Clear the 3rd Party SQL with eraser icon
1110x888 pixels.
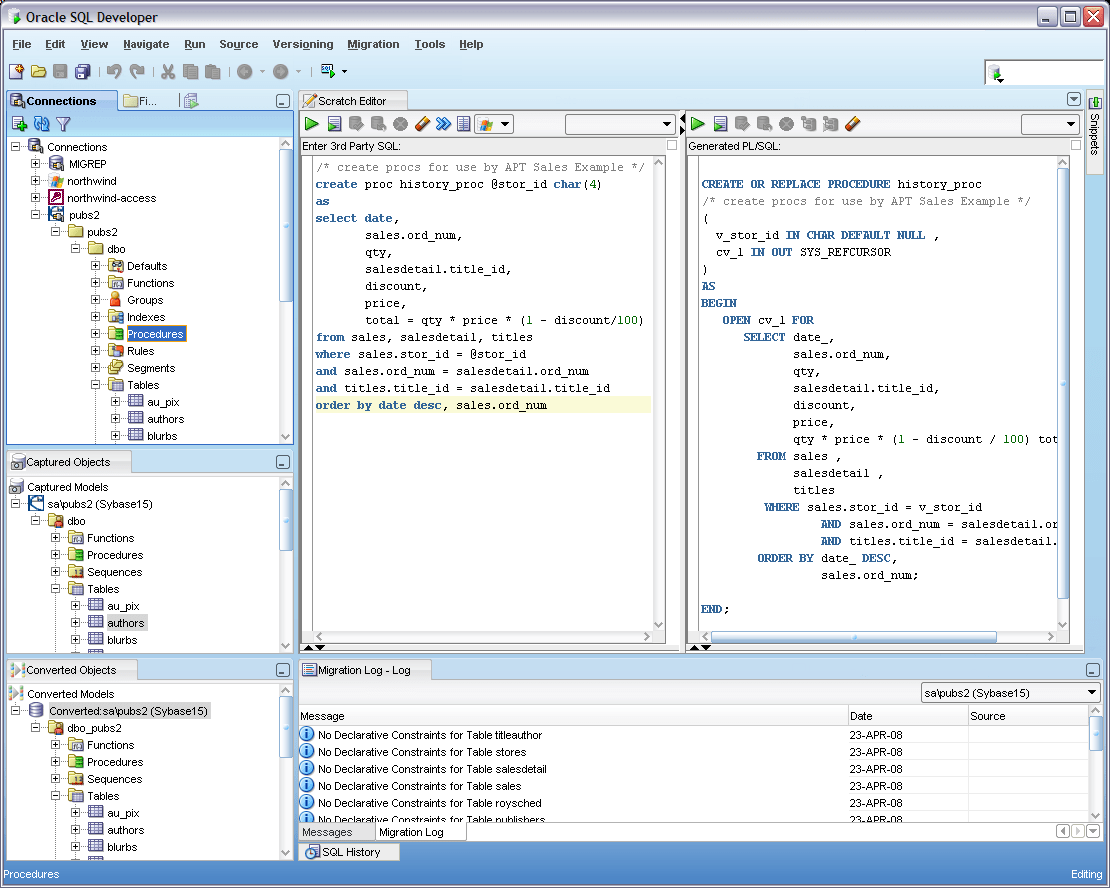coord(420,122)
